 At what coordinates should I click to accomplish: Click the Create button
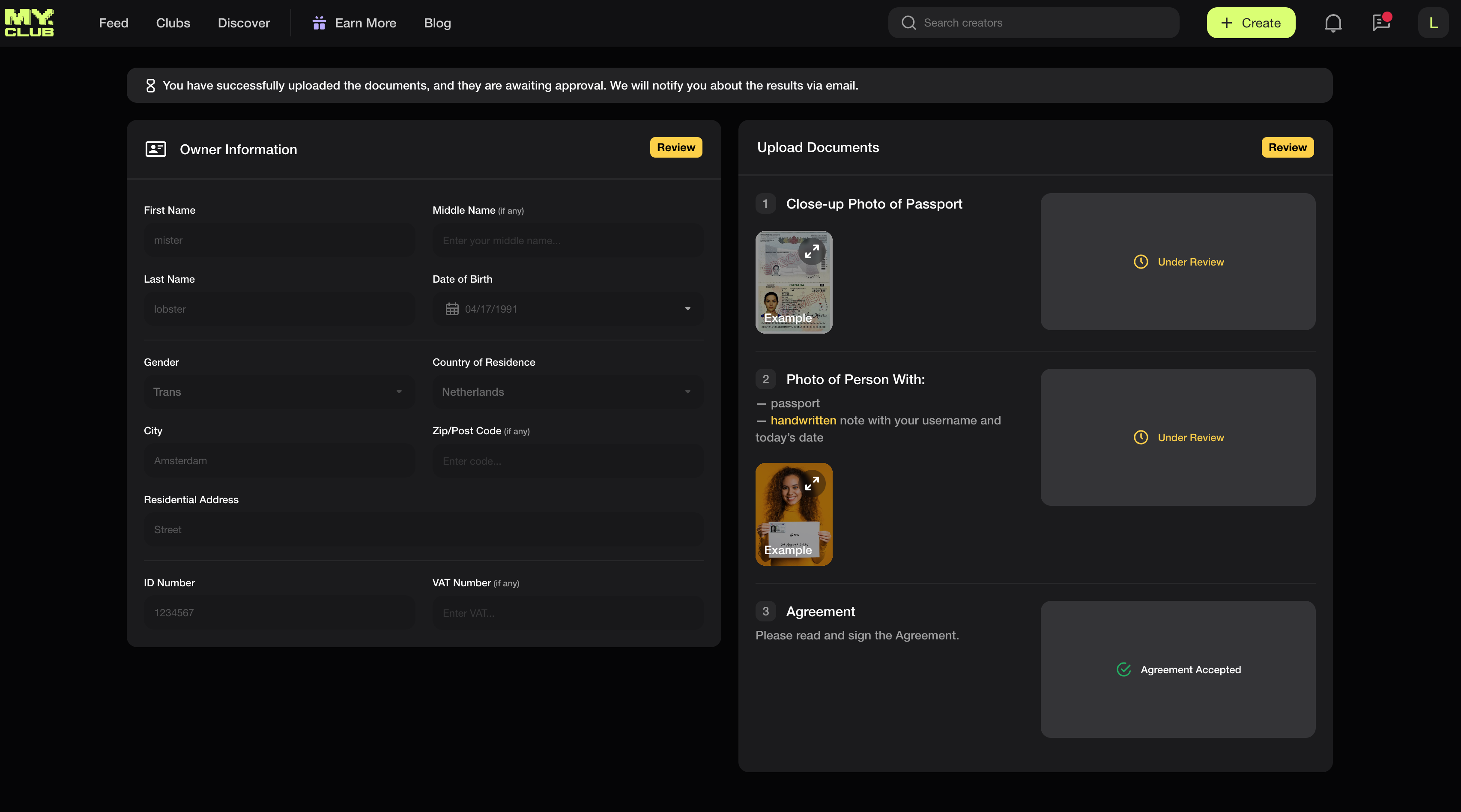point(1251,23)
